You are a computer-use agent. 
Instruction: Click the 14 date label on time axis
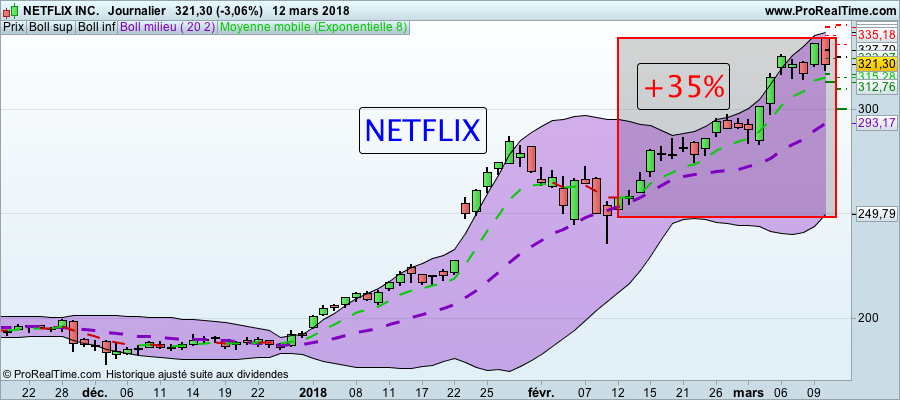click(x=193, y=393)
